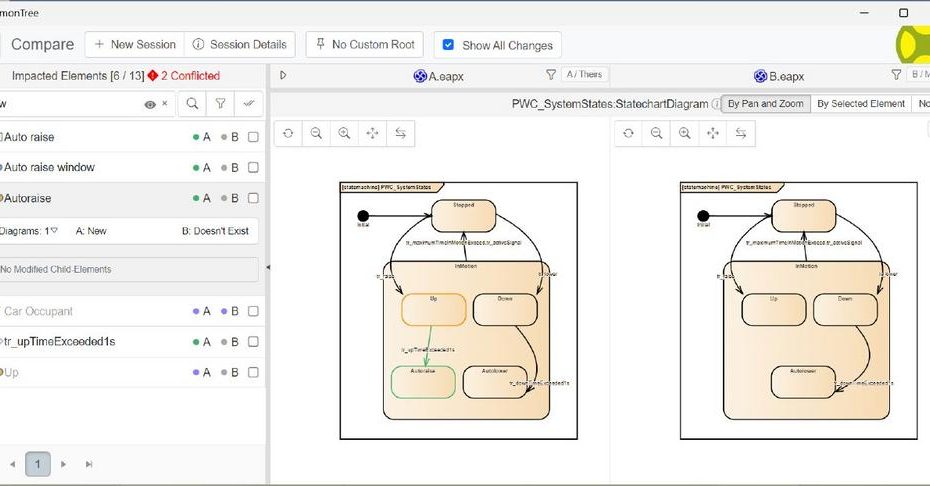
Task: Click the Initial node in diagram A
Action: pos(363,216)
